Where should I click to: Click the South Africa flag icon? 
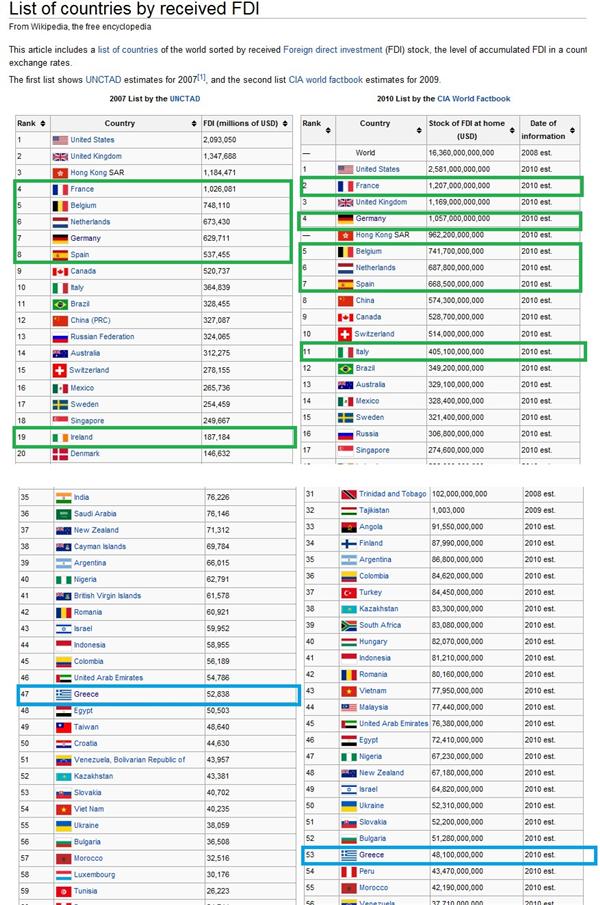coord(348,625)
